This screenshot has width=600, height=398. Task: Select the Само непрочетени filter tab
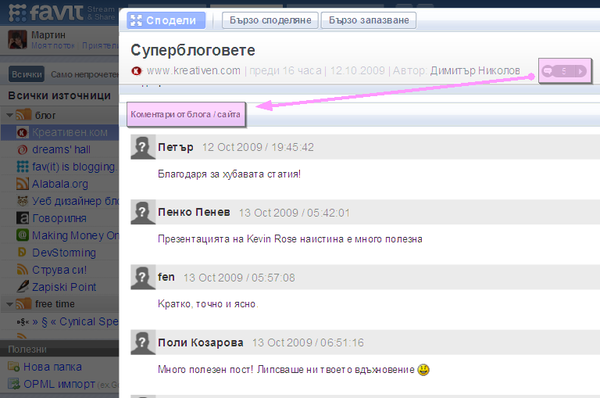[85, 74]
